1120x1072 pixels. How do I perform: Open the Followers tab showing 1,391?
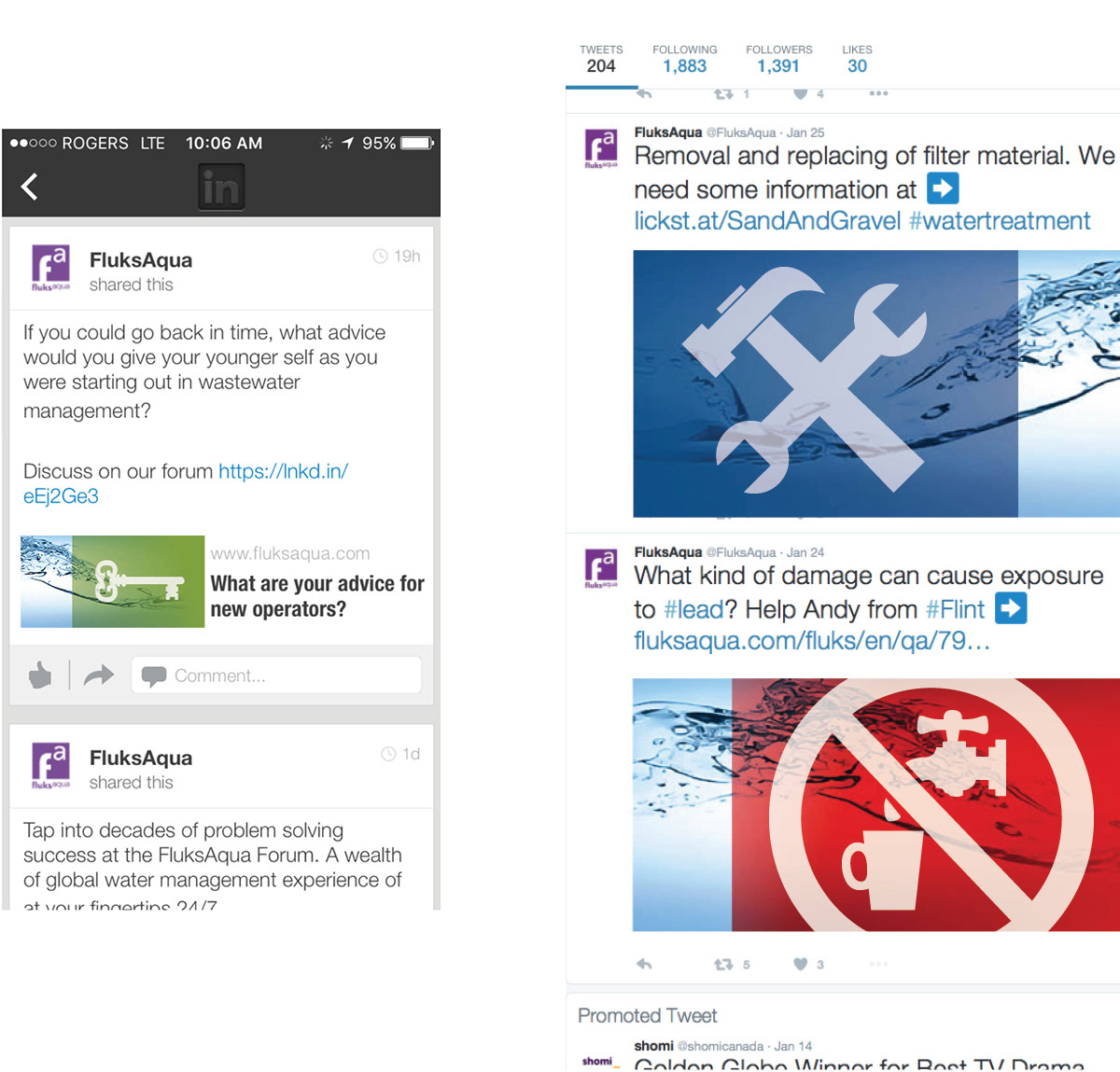[779, 59]
